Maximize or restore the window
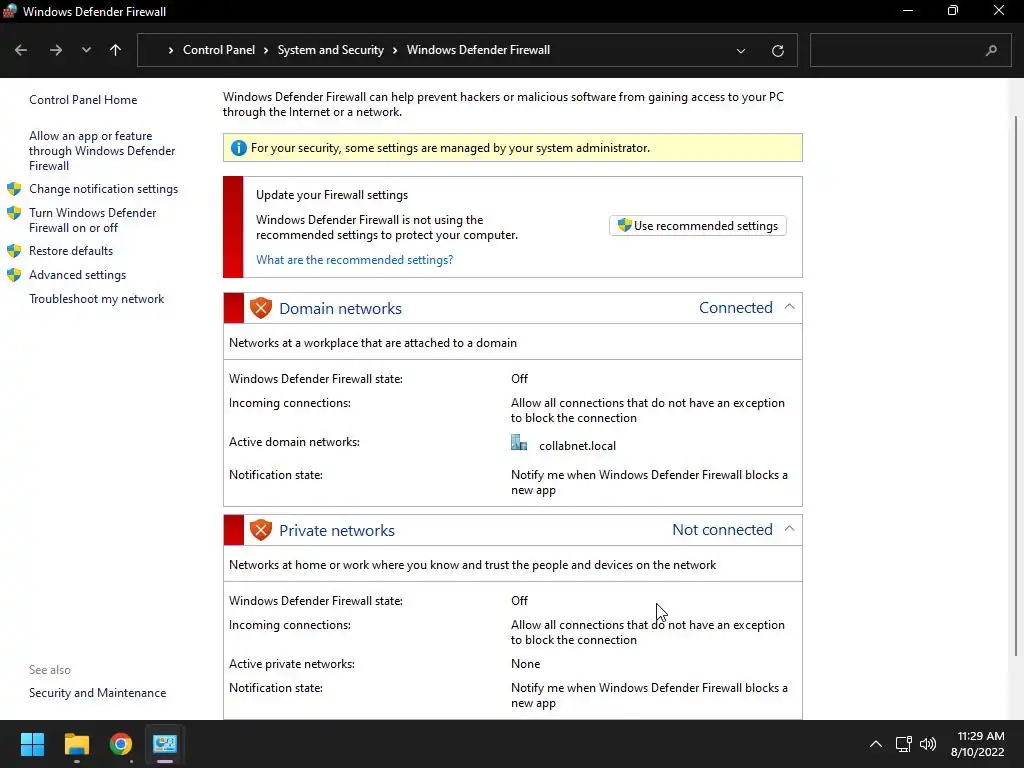This screenshot has height=768, width=1024. tap(953, 10)
